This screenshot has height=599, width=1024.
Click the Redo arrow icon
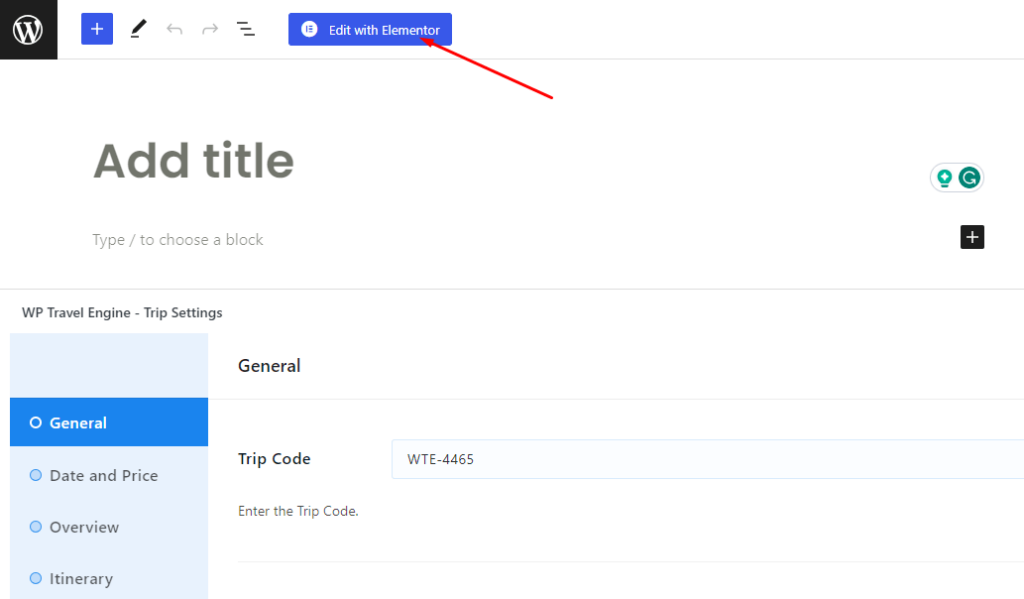pos(210,28)
